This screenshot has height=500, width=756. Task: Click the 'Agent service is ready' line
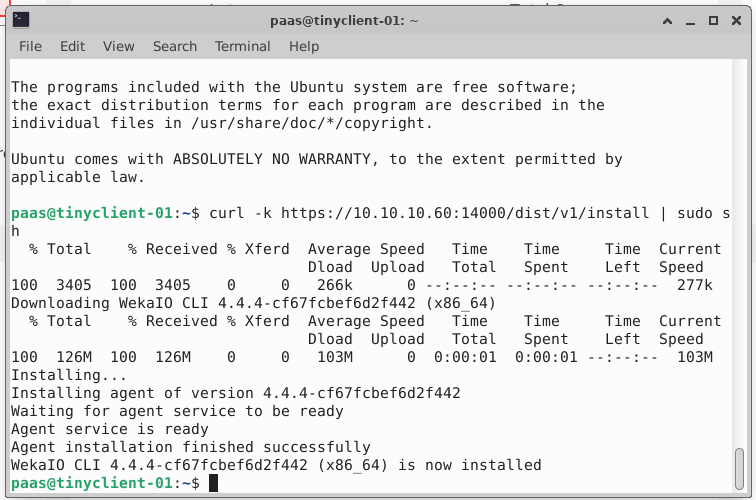click(109, 429)
